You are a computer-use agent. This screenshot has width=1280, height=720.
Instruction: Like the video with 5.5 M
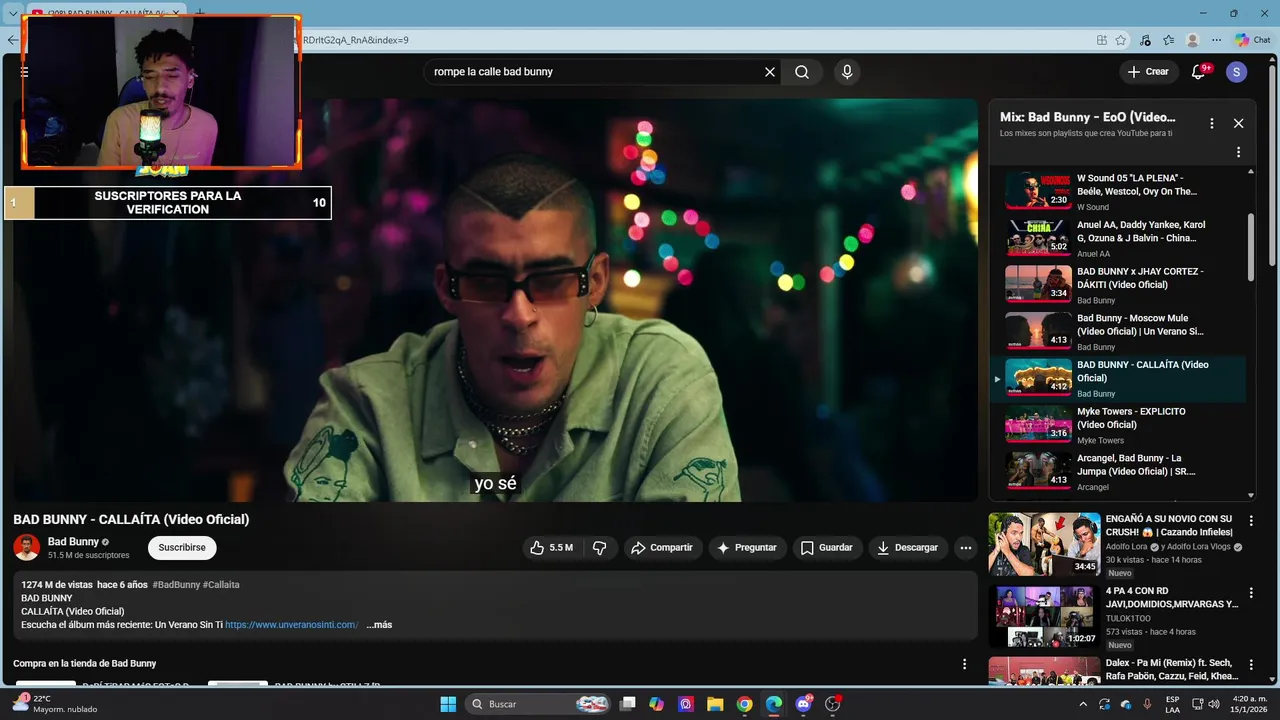coord(551,548)
